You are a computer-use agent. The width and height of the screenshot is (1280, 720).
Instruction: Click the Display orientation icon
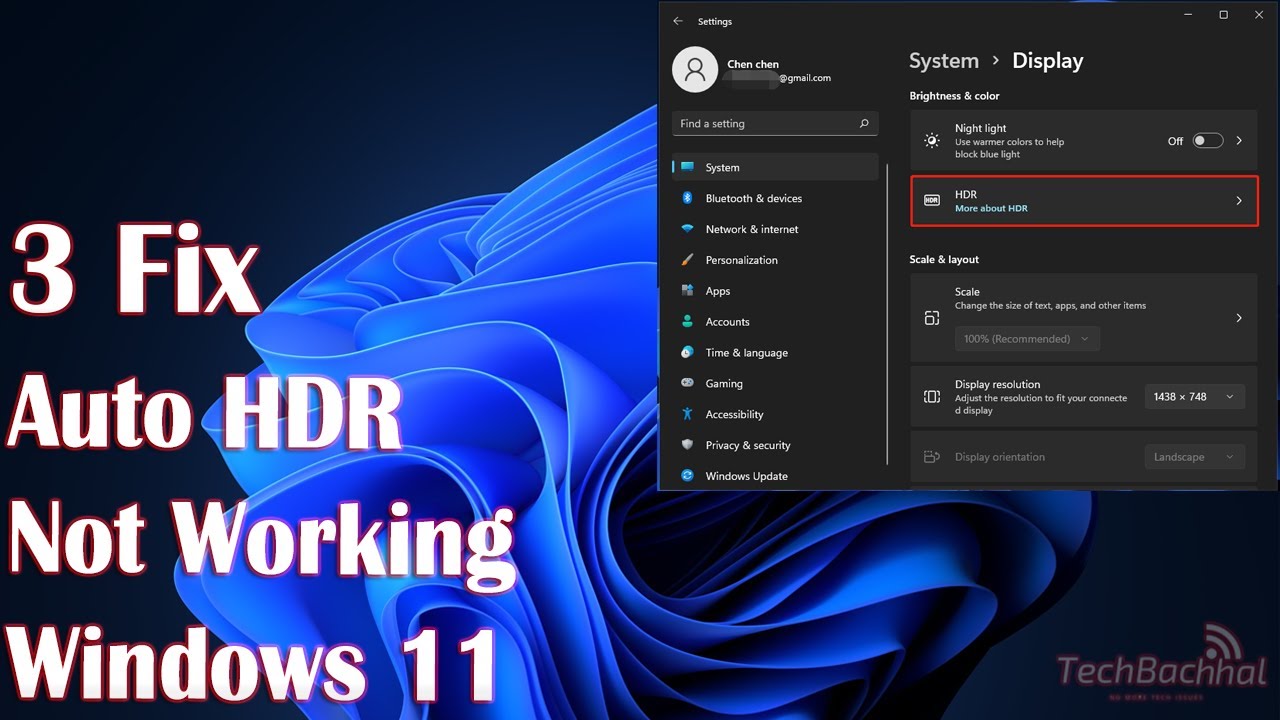pos(932,457)
